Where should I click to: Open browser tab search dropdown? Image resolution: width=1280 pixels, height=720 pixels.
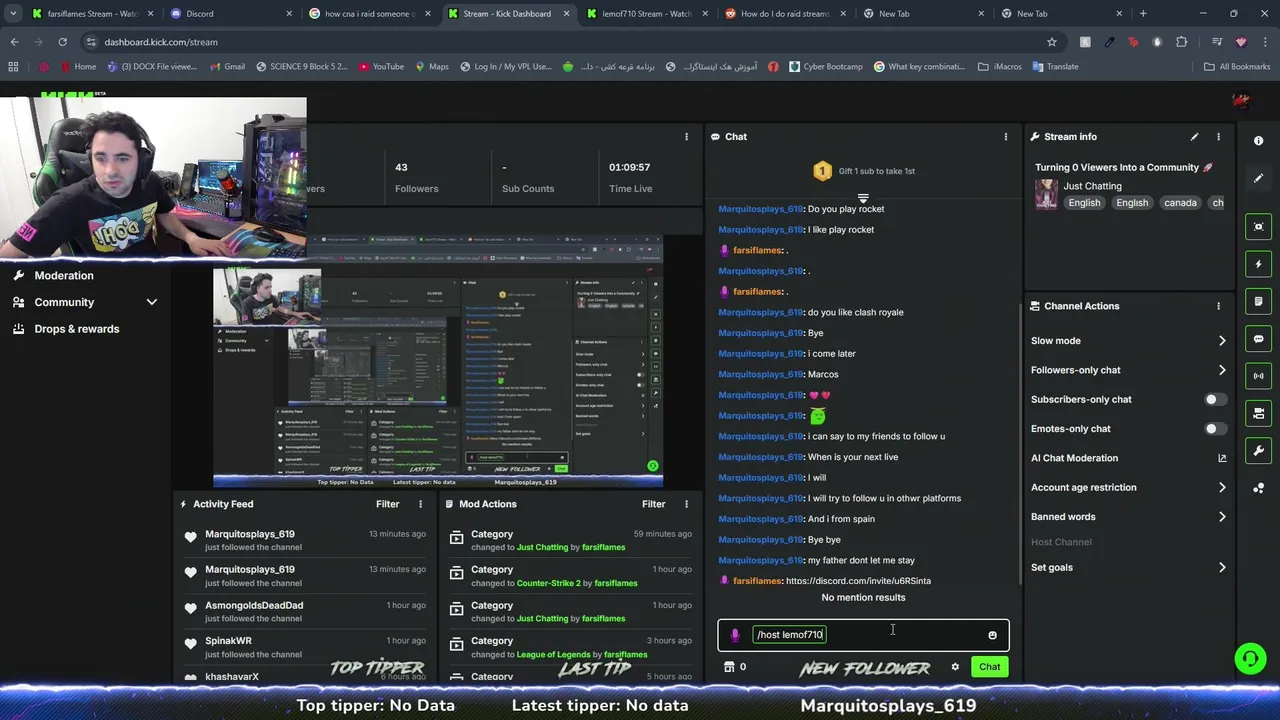click(x=13, y=14)
